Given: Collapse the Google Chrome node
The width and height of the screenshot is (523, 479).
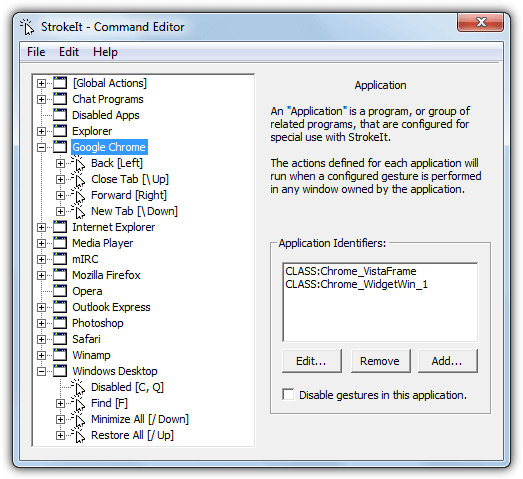Looking at the screenshot, I should pos(41,147).
